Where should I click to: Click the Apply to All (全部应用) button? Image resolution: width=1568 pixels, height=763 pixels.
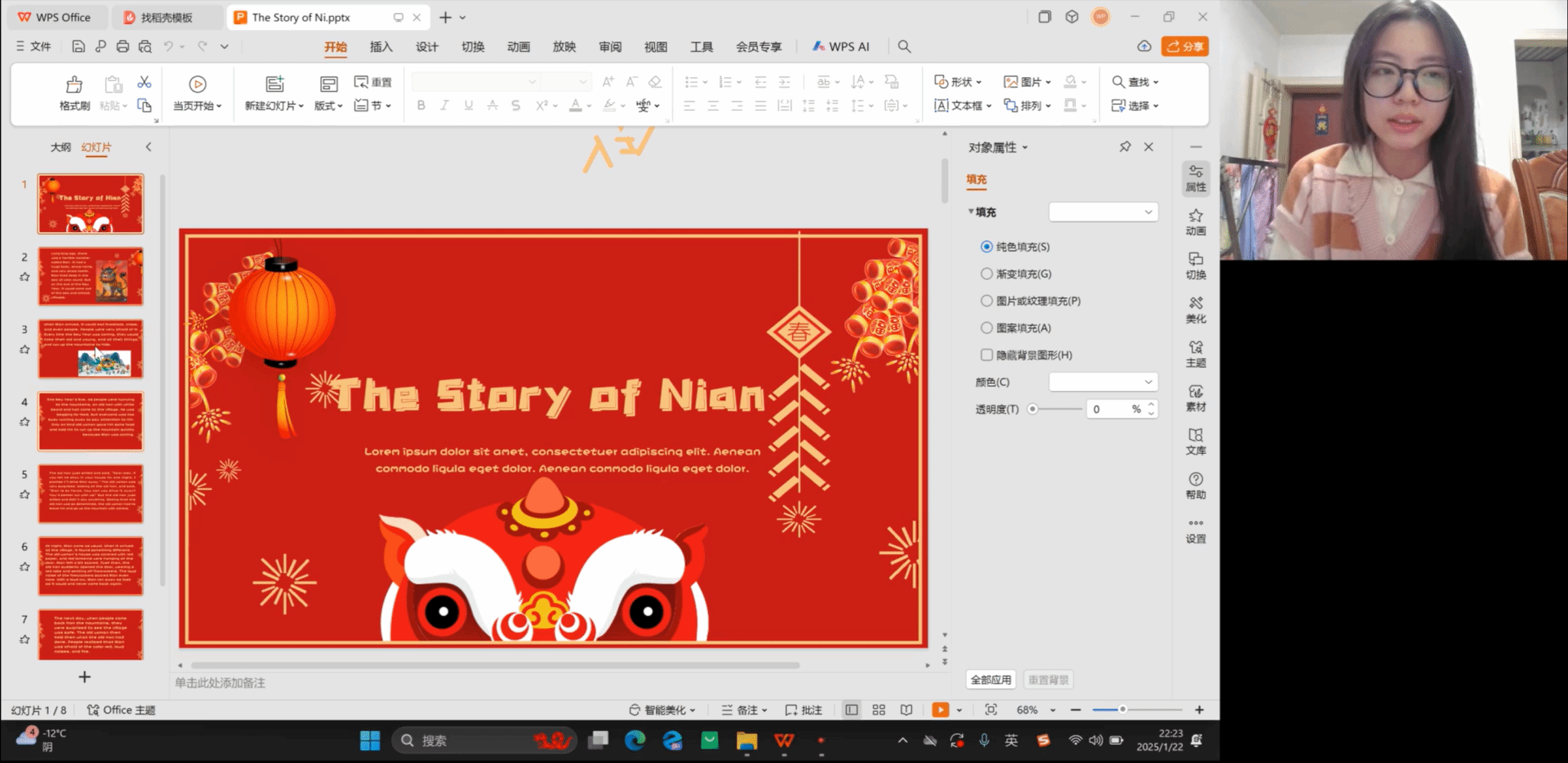tap(991, 680)
